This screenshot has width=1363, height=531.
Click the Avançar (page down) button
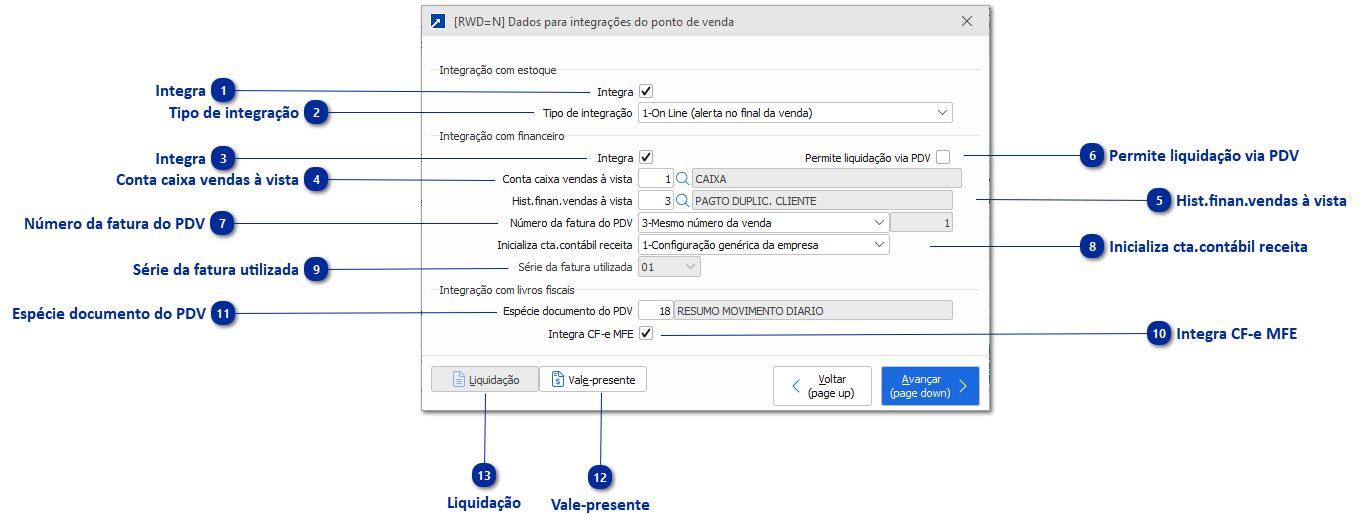coord(930,386)
